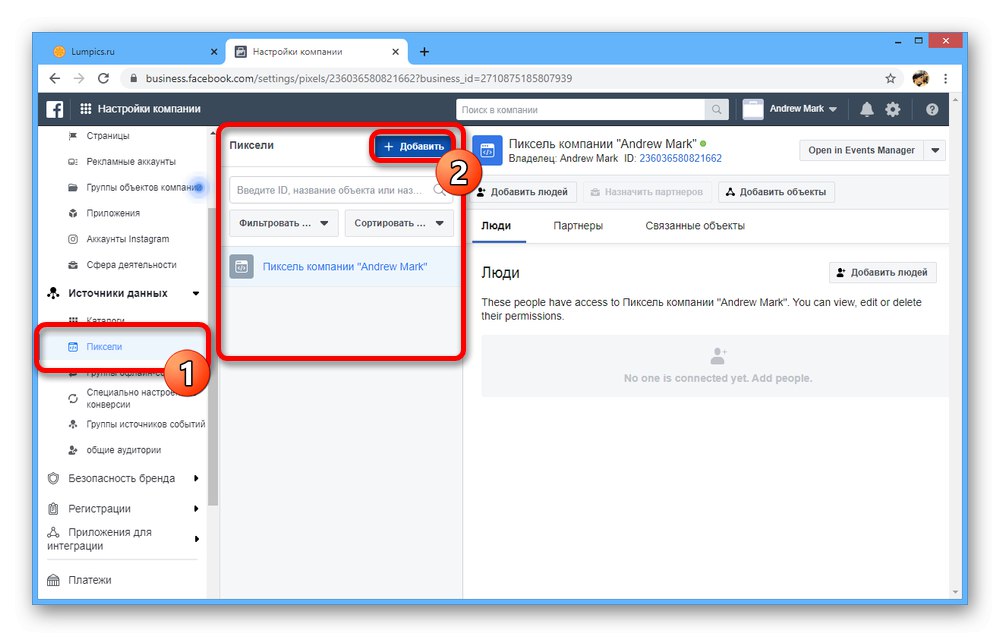Click Добавить людей in Люди section

point(883,272)
